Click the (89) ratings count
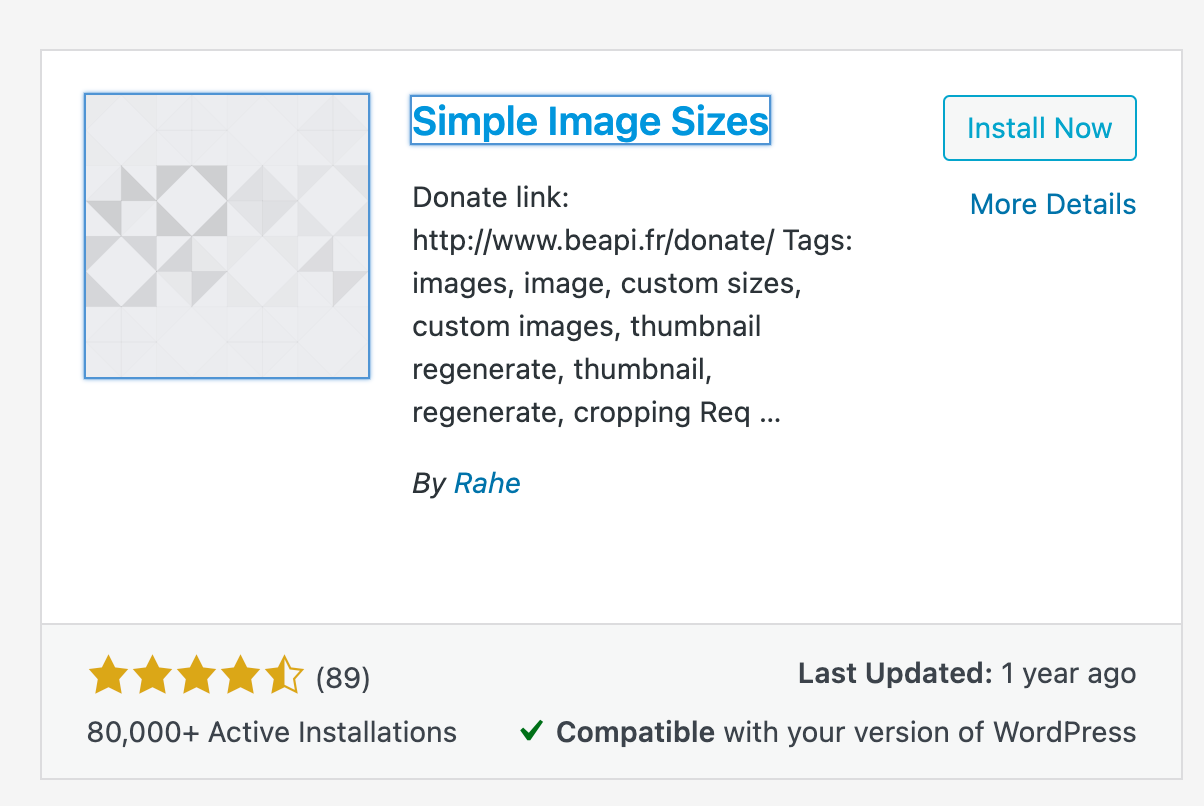1204x806 pixels. 344,678
